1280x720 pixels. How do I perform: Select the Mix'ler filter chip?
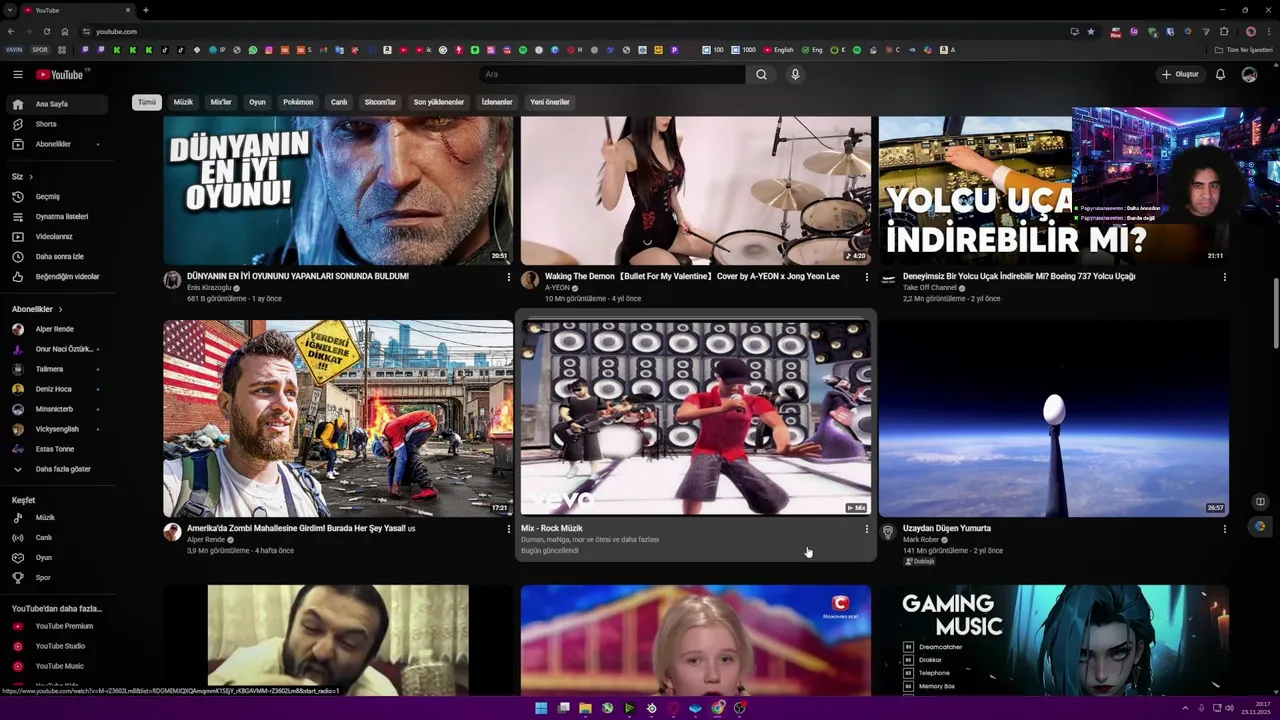point(221,102)
